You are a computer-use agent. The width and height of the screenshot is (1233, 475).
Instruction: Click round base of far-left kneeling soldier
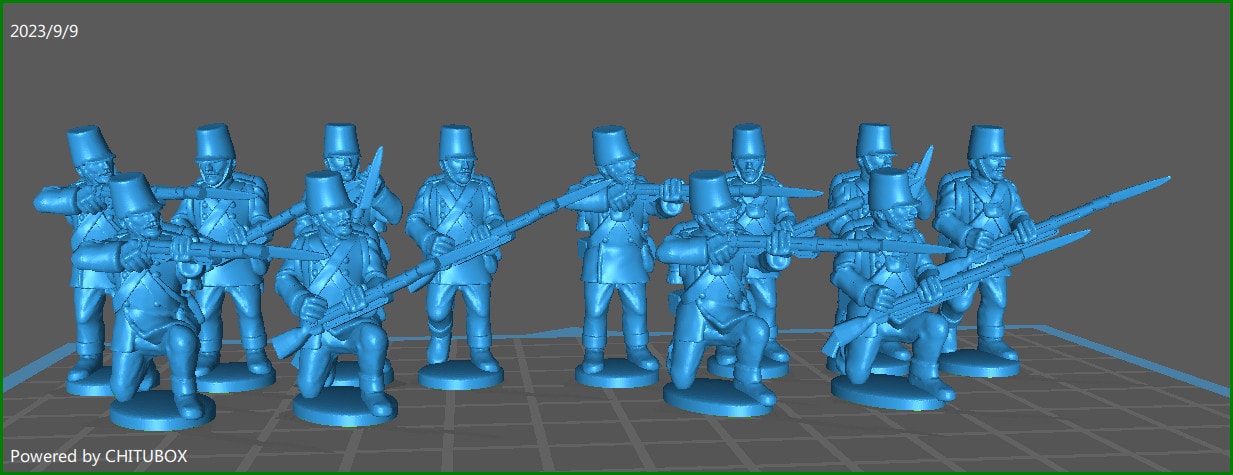click(162, 411)
